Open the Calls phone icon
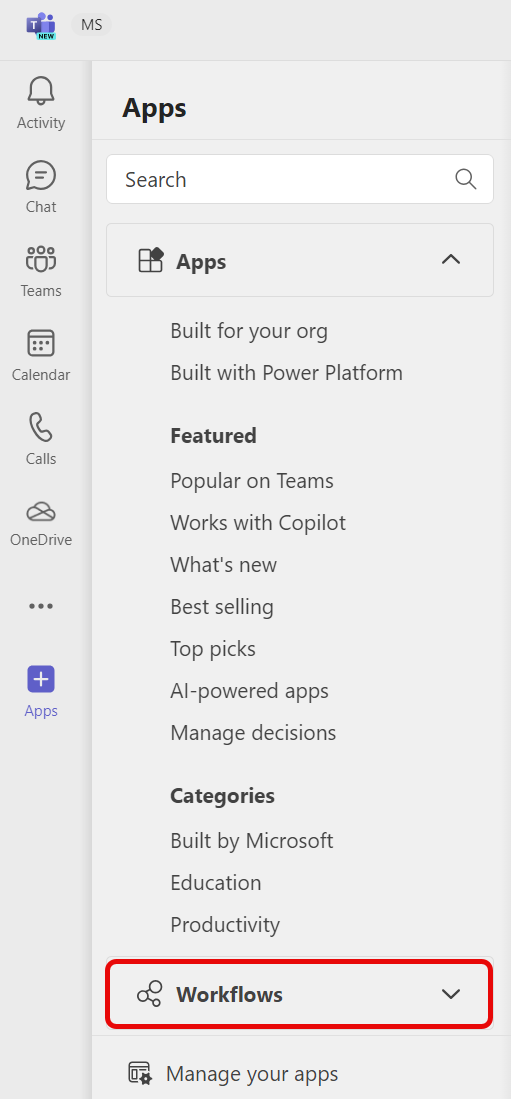Viewport: 511px width, 1099px height. (41, 427)
